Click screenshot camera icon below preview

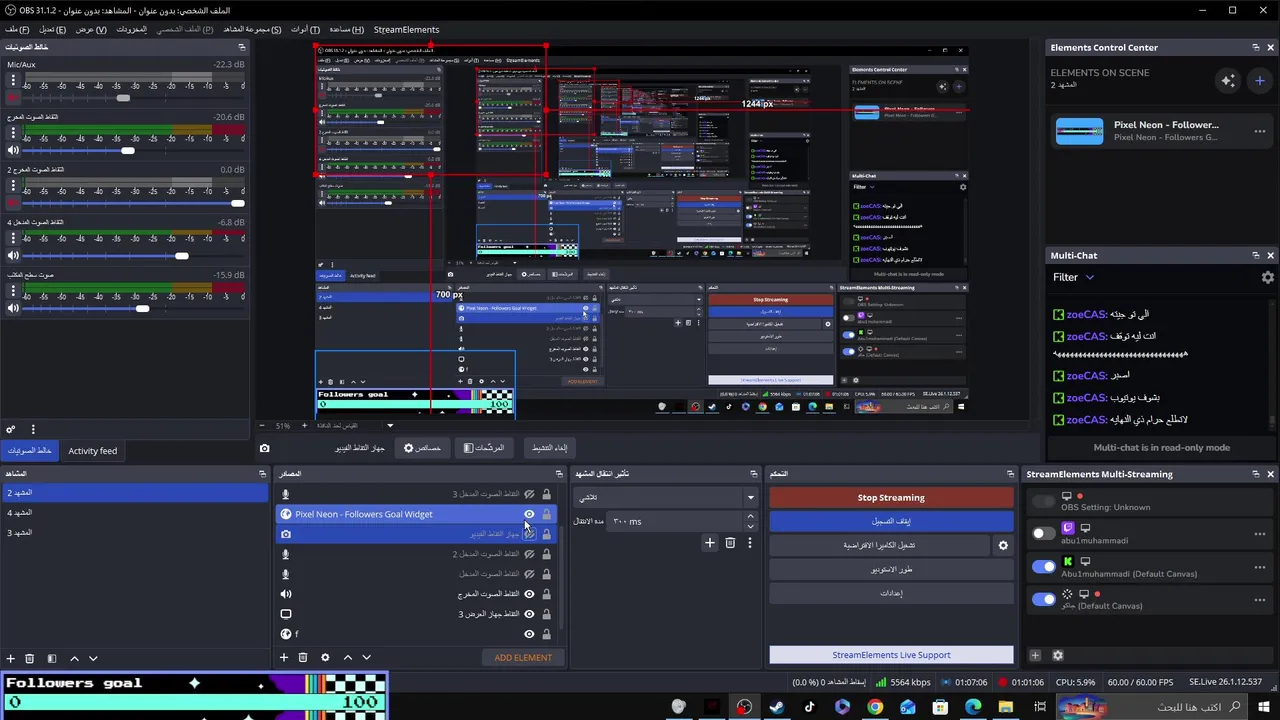(x=264, y=448)
